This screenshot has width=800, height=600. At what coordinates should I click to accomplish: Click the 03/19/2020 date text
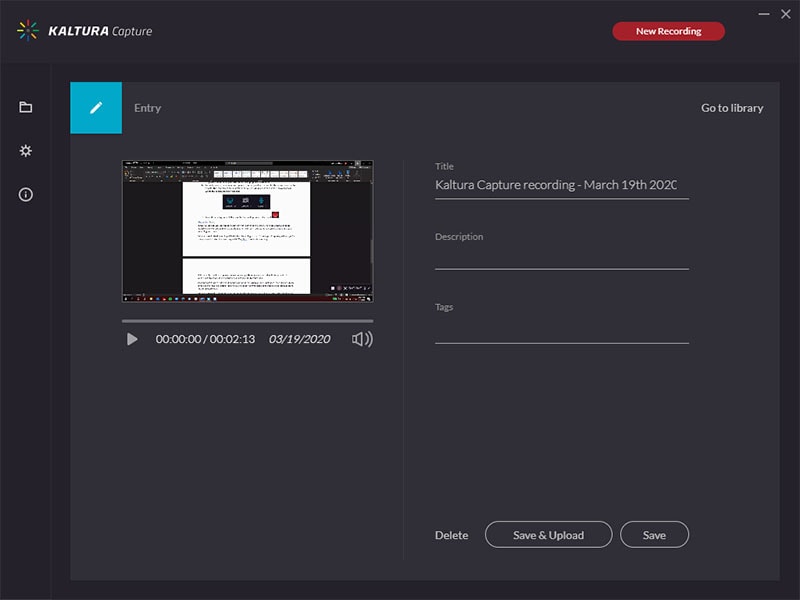point(299,339)
